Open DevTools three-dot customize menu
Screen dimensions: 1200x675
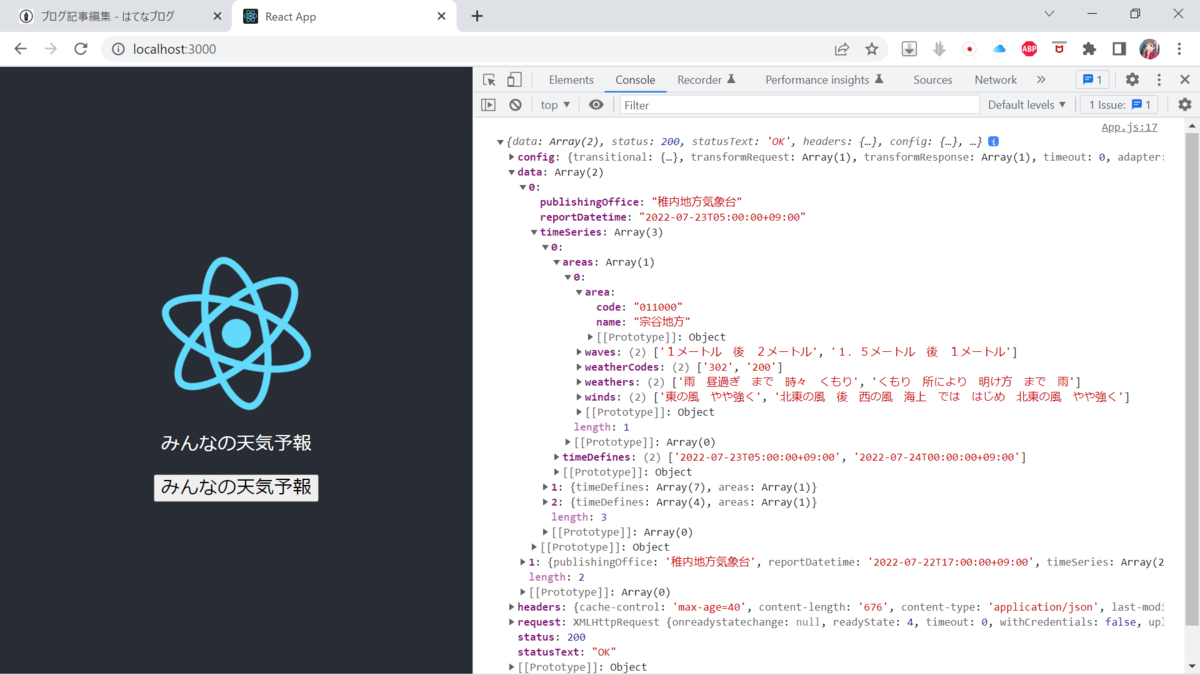(x=1159, y=80)
